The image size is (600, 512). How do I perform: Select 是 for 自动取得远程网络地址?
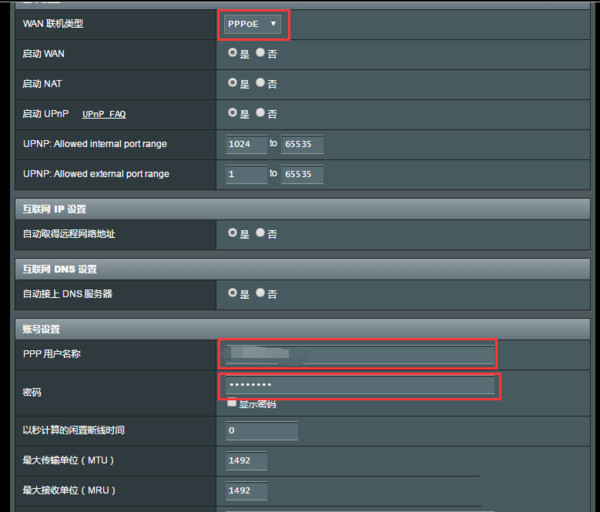[232, 233]
